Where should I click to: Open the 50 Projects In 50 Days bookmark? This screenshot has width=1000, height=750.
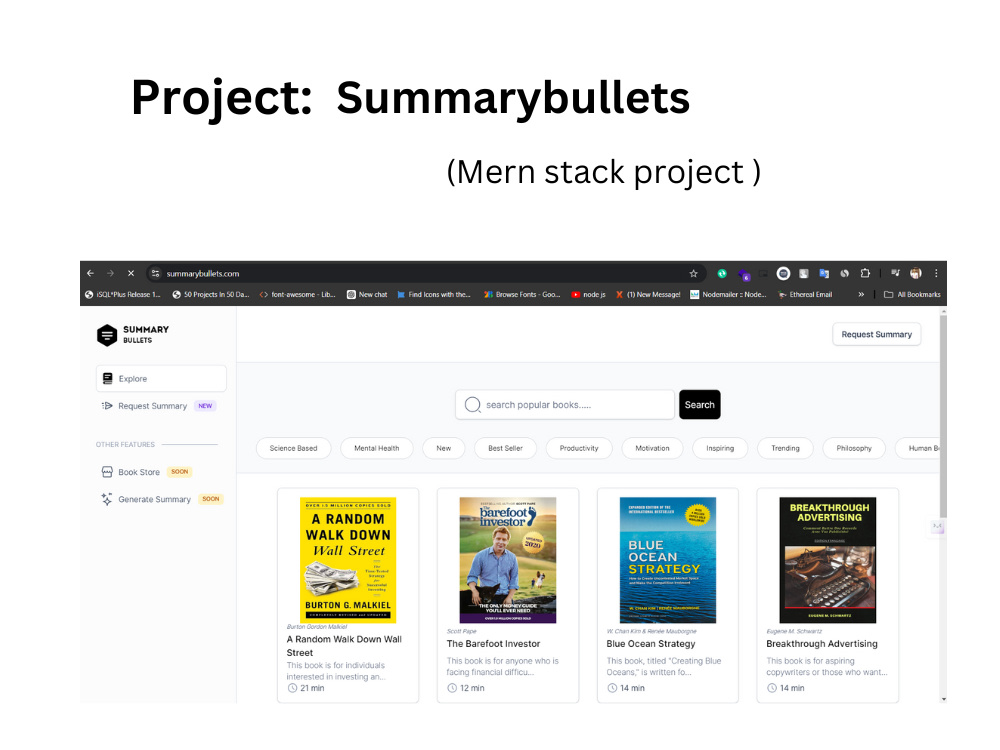(210, 294)
